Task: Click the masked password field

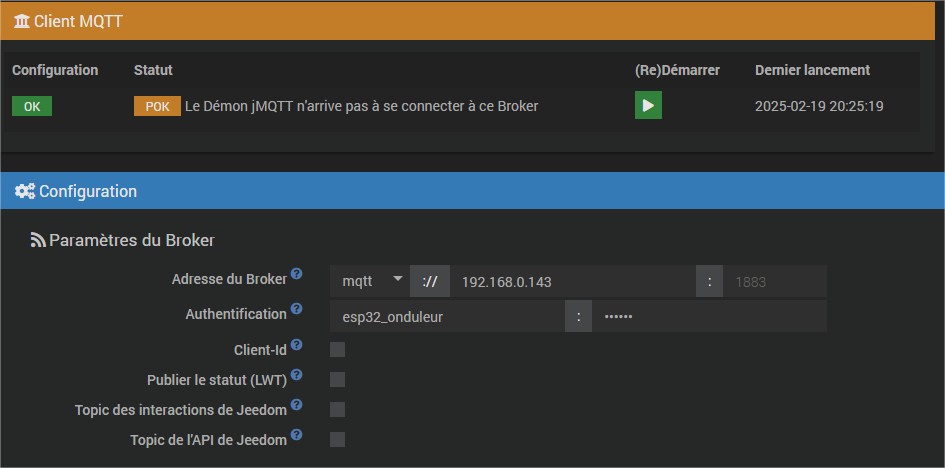Action: [709, 317]
